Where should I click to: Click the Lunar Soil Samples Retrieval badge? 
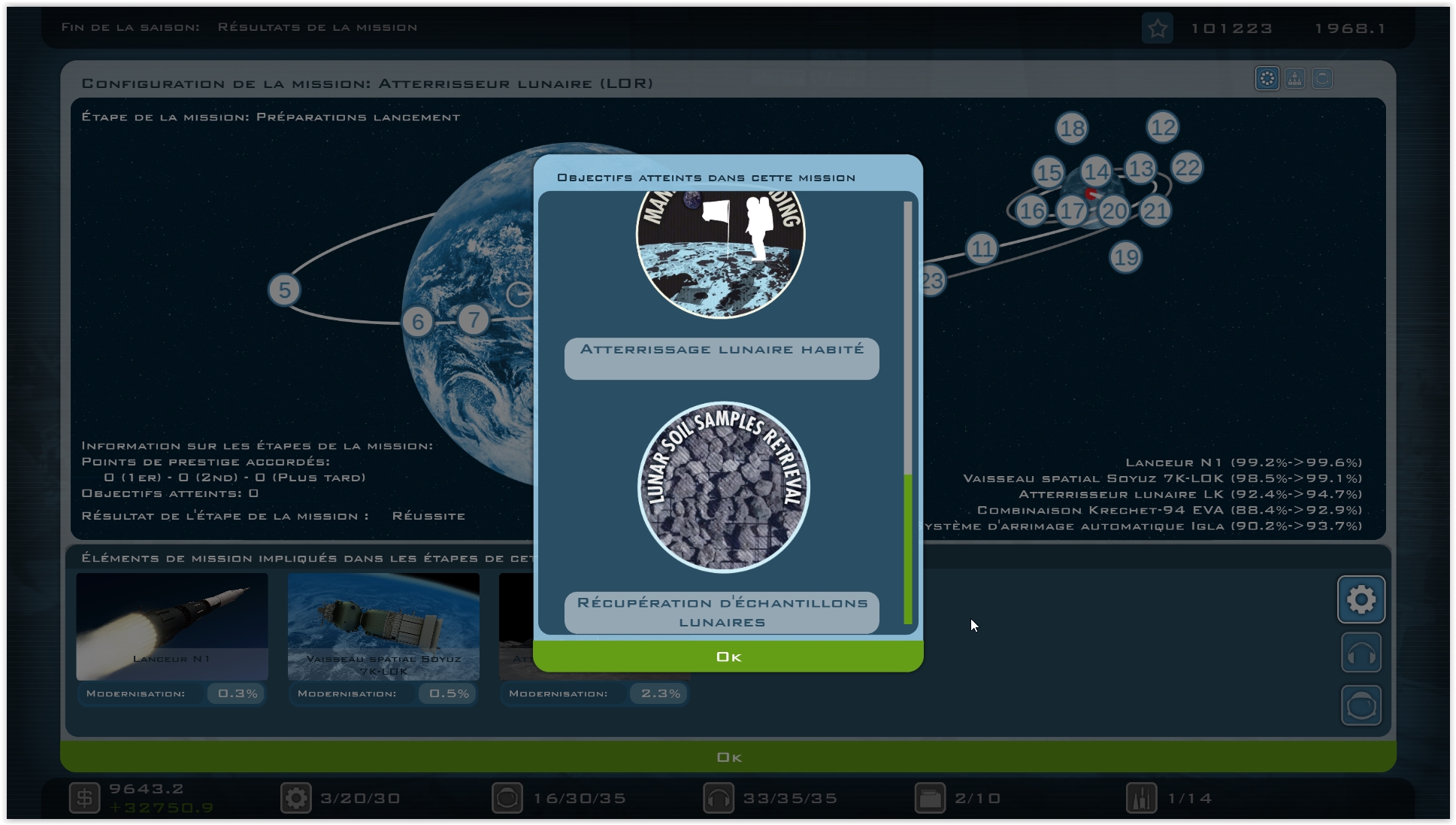(x=723, y=487)
